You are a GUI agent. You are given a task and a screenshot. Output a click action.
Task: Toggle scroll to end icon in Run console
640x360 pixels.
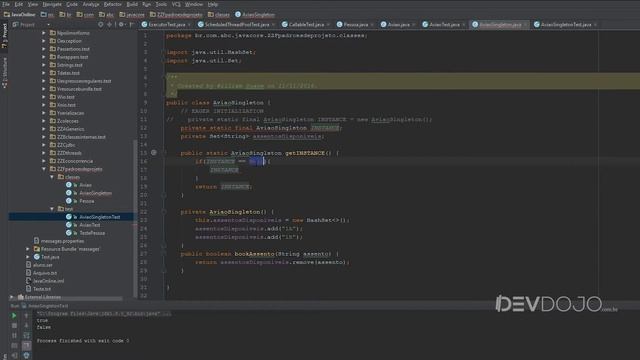coord(27,345)
